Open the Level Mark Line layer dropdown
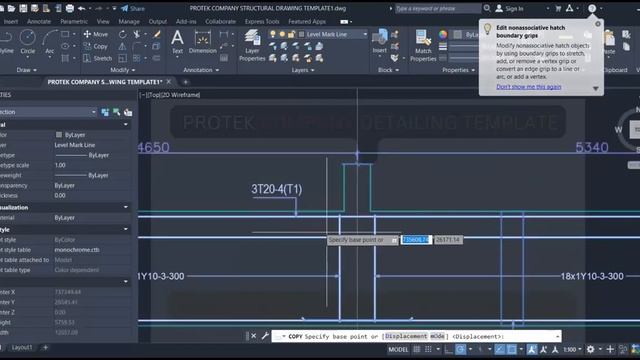Screen dimensions: 640x360 point(318,34)
